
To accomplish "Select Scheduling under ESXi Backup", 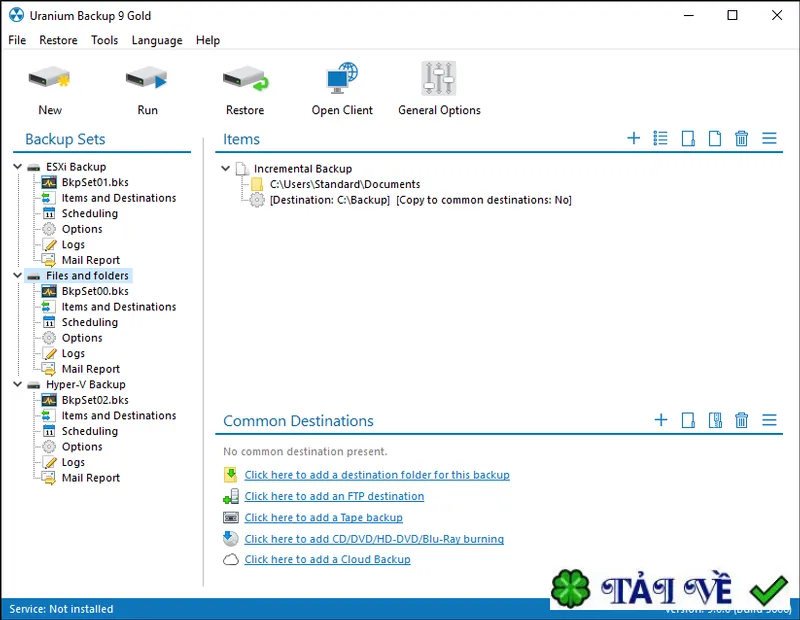I will click(90, 213).
